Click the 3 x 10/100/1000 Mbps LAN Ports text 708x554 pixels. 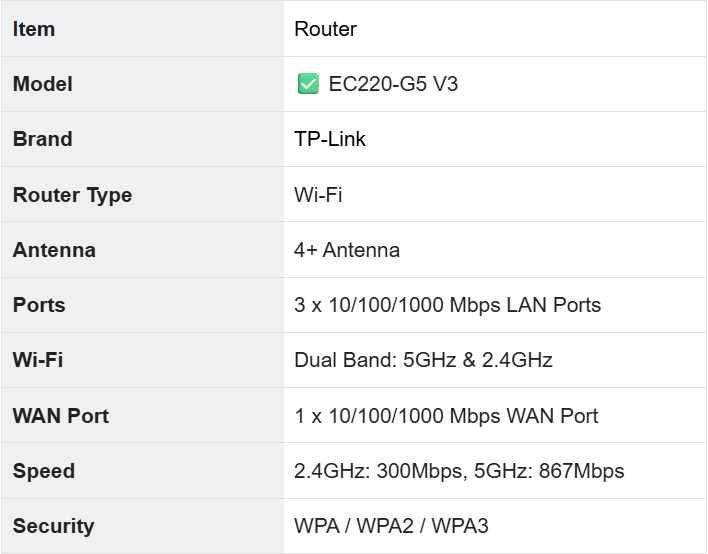[447, 305]
